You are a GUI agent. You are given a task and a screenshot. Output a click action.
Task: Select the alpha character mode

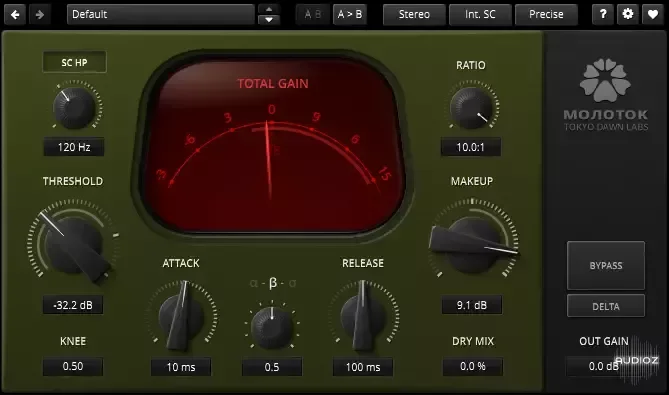(x=254, y=283)
